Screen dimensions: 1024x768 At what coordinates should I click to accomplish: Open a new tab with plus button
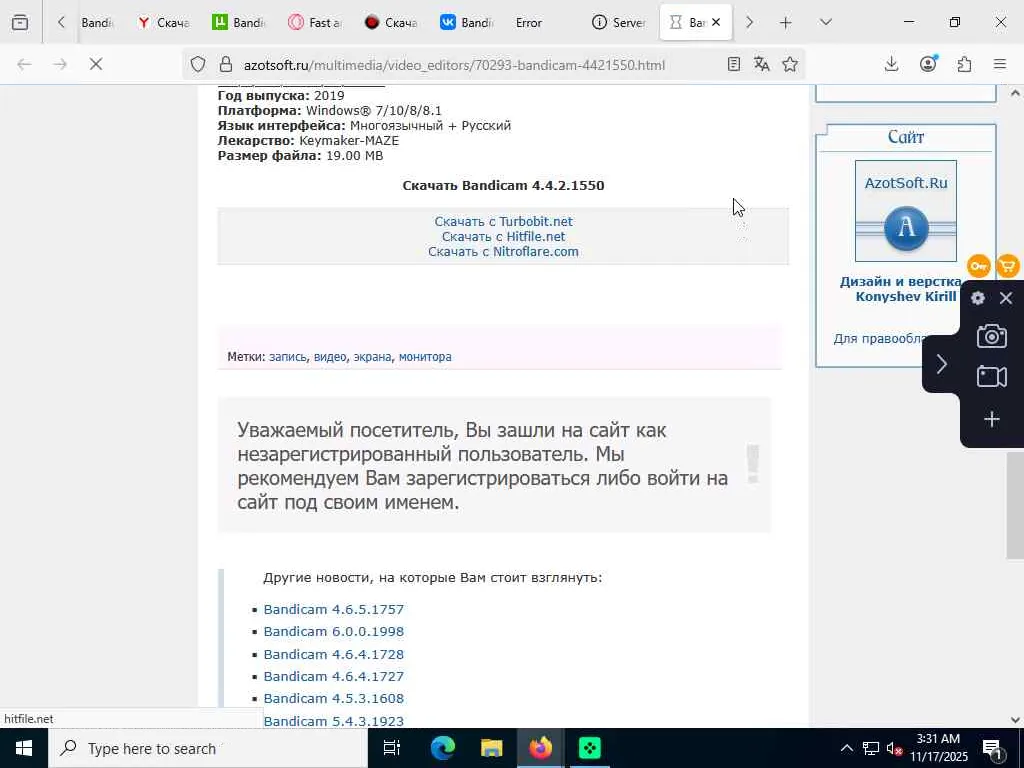click(x=786, y=22)
